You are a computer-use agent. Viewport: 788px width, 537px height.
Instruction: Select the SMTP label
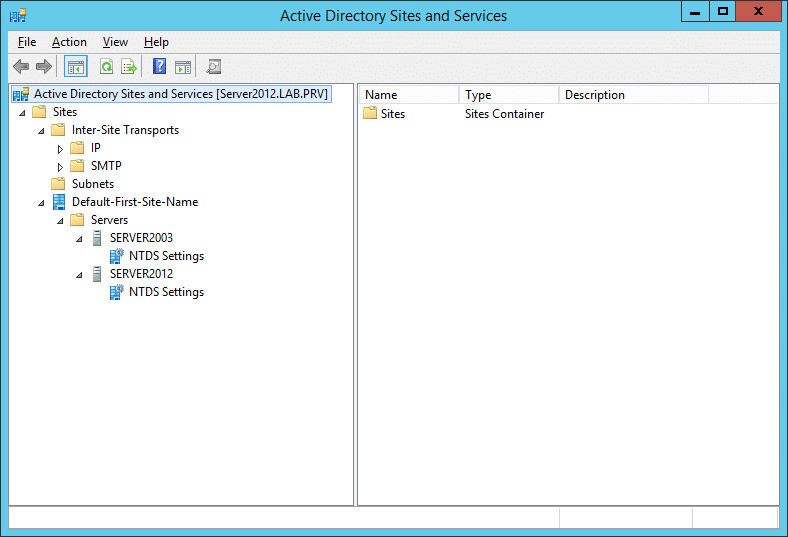click(106, 166)
